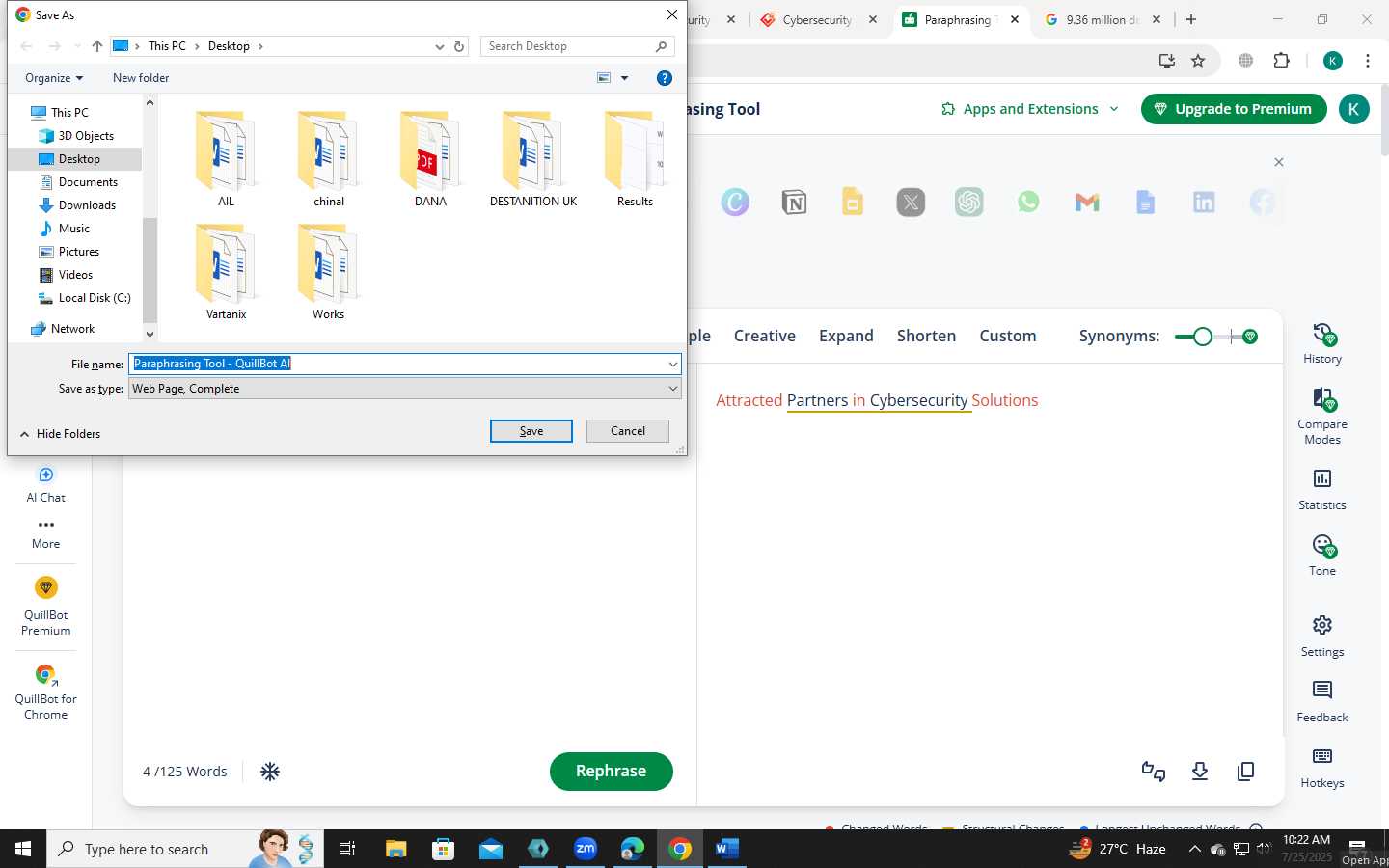Switch to the Cybersecurity browser tab
The height and width of the screenshot is (868, 1389).
[818, 19]
